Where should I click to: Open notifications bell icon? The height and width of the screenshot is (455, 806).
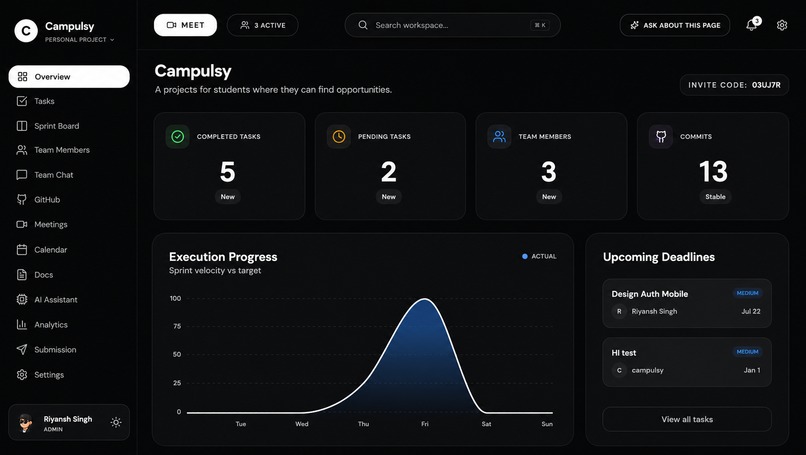point(752,25)
